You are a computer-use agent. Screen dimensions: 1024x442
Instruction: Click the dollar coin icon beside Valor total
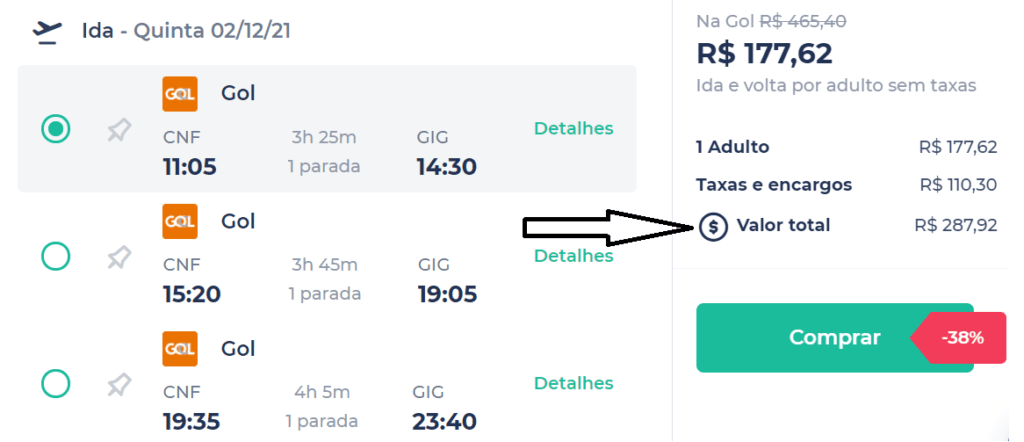713,227
